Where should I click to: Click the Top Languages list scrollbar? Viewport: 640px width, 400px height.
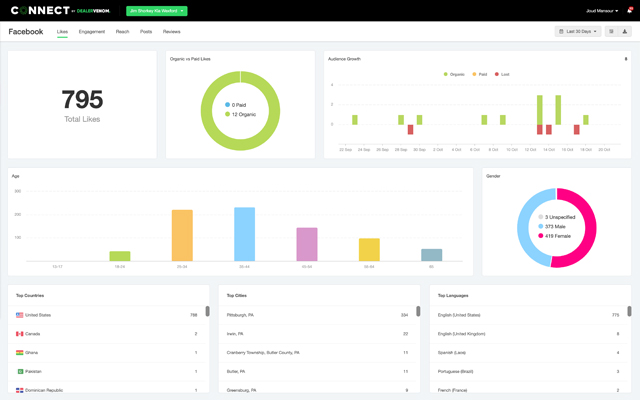coord(629,311)
